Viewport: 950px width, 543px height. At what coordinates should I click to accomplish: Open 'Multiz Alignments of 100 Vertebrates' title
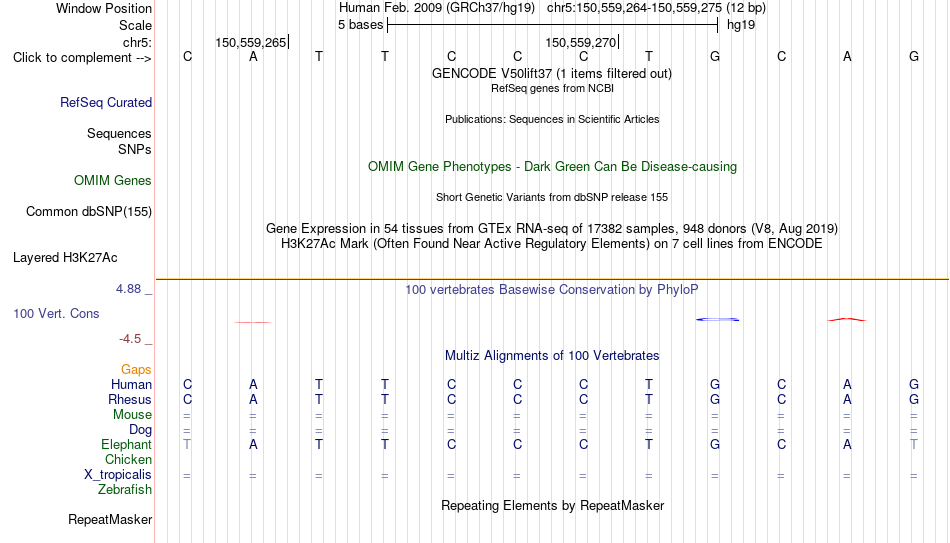click(x=552, y=356)
